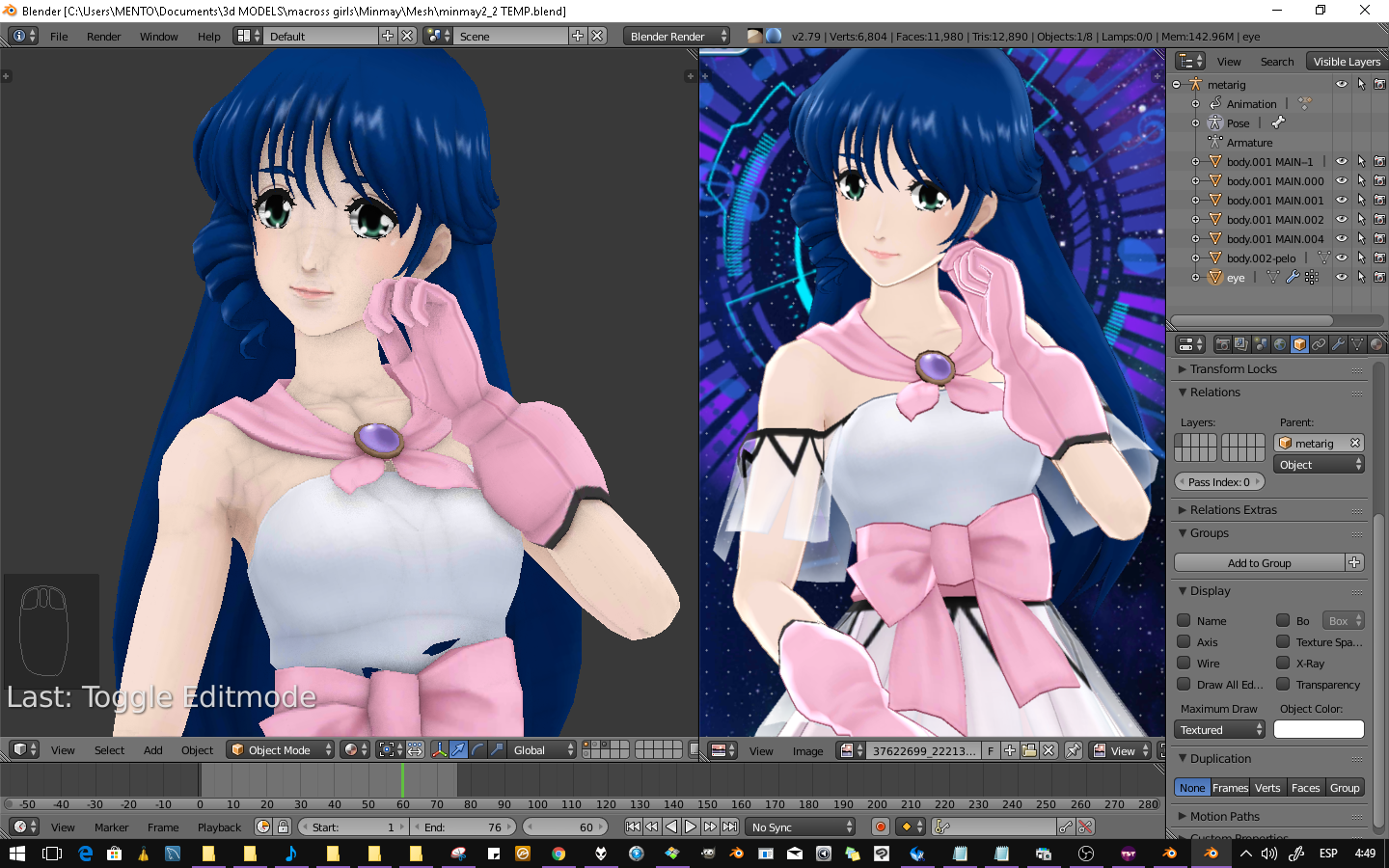Expand the Transform Locks panel
Viewport: 1389px width, 868px height.
coord(1233,368)
